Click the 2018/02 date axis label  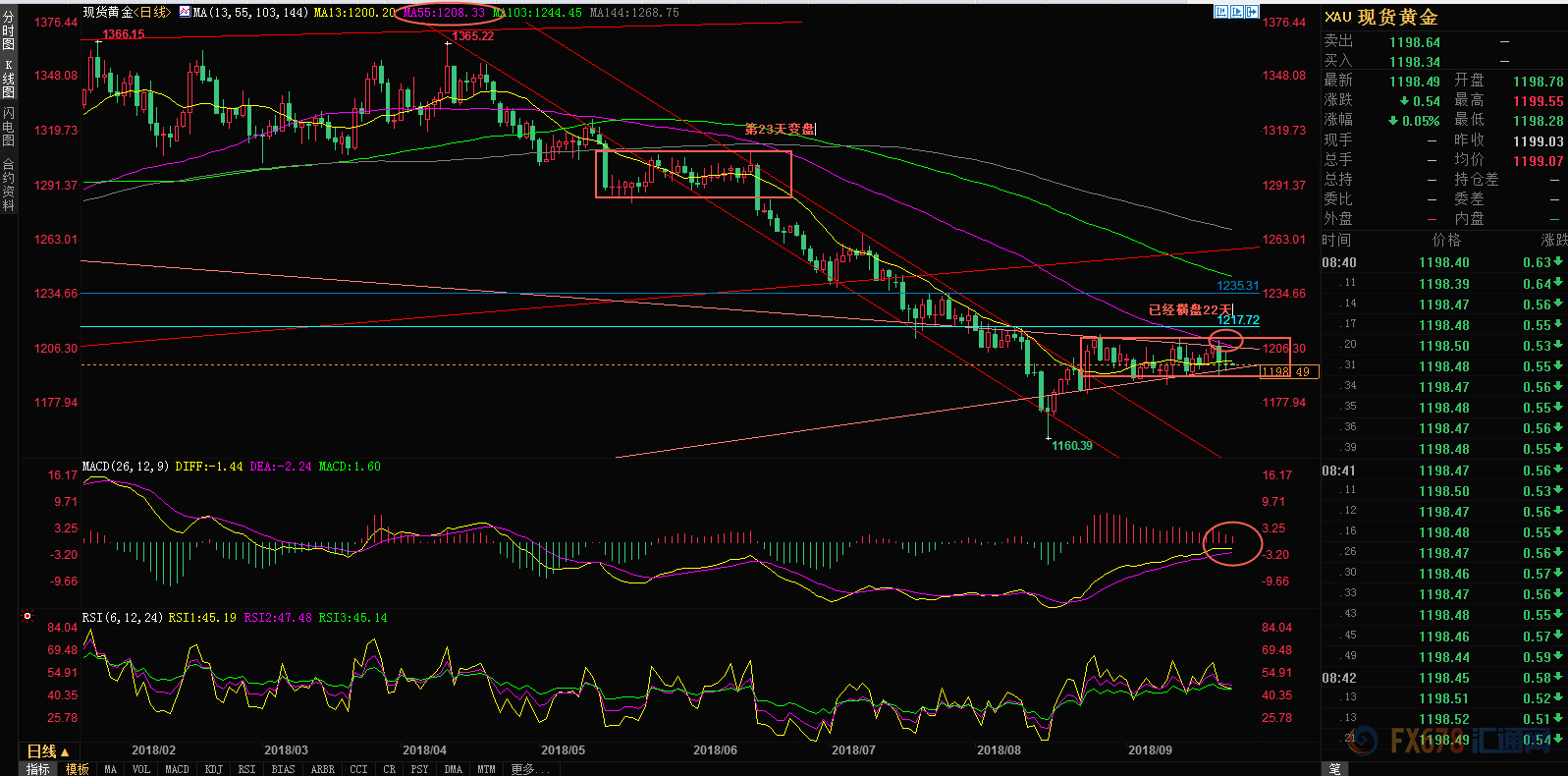click(x=153, y=749)
